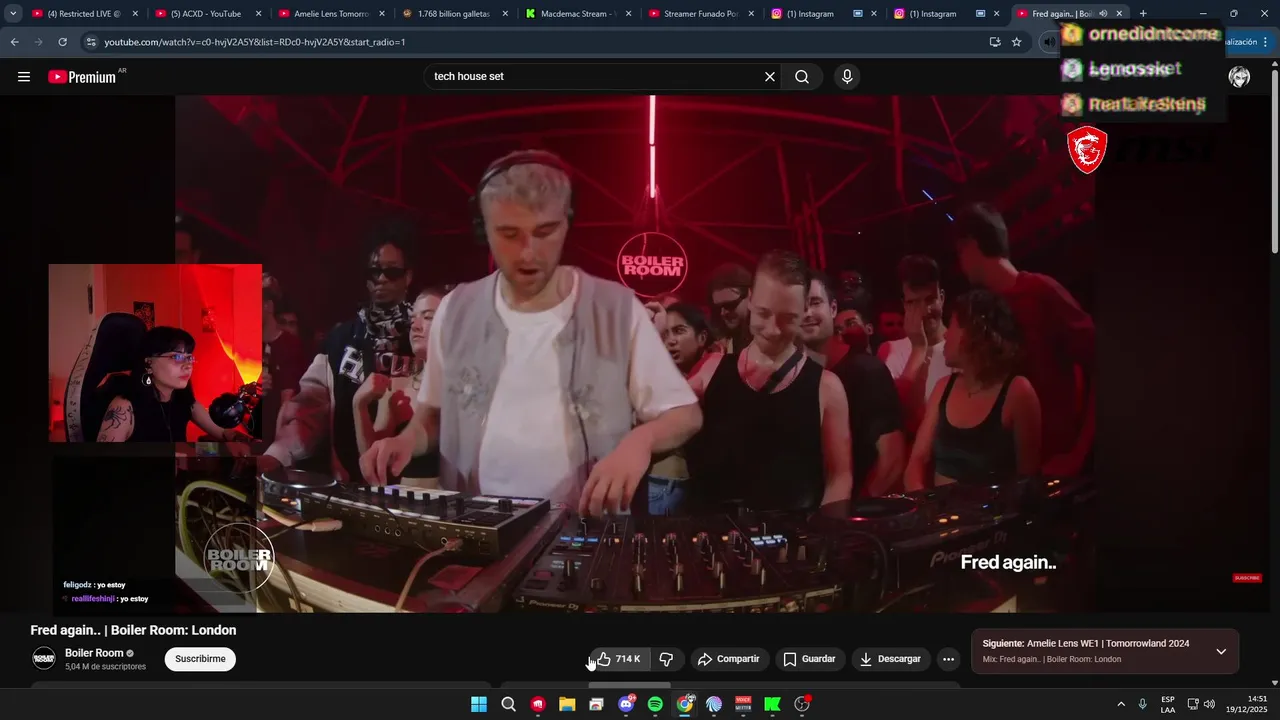Bookmark this page with the star
Viewport: 1280px width, 720px height.
(1016, 42)
